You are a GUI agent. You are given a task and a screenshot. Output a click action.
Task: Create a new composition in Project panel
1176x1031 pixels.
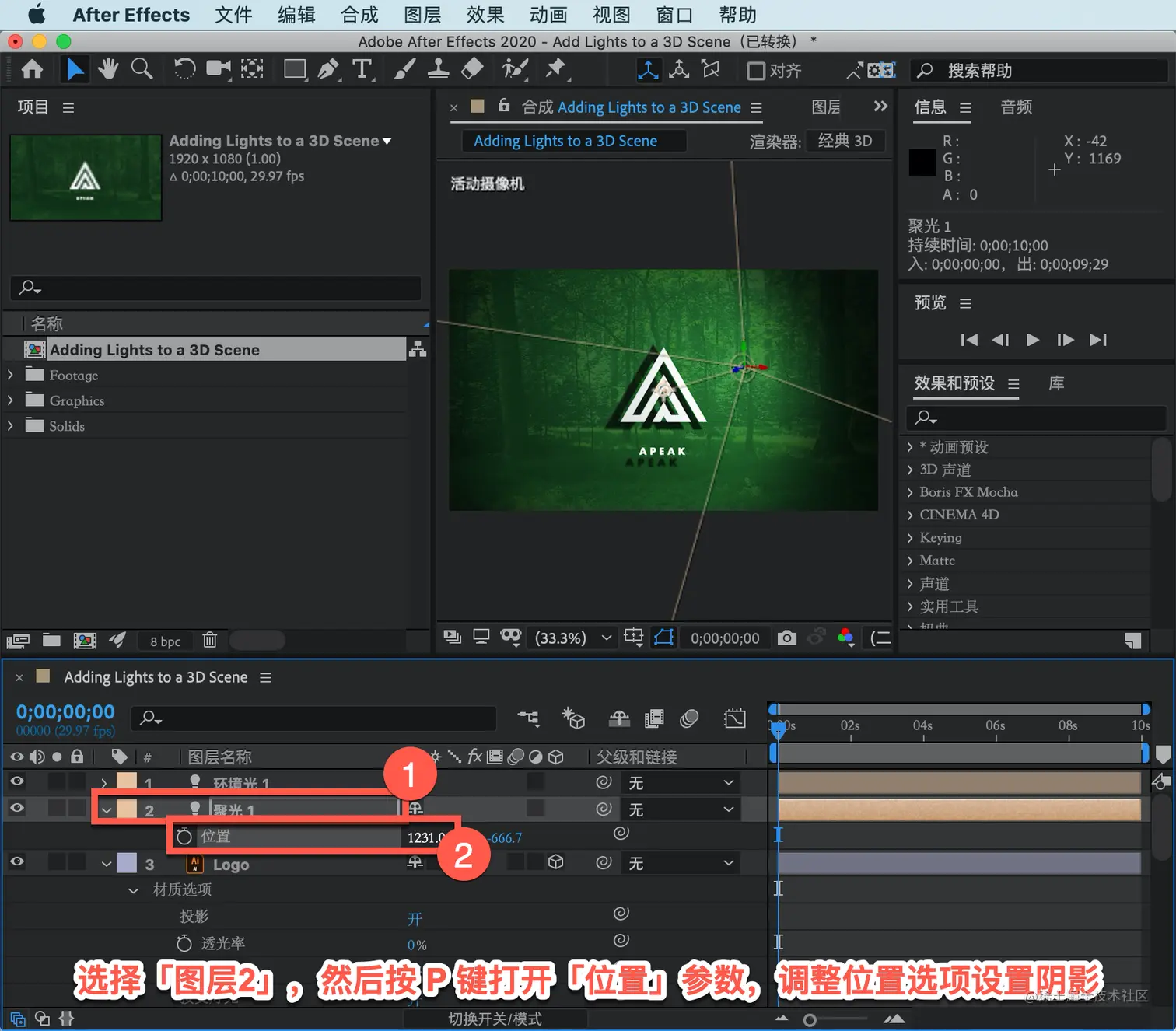[85, 640]
